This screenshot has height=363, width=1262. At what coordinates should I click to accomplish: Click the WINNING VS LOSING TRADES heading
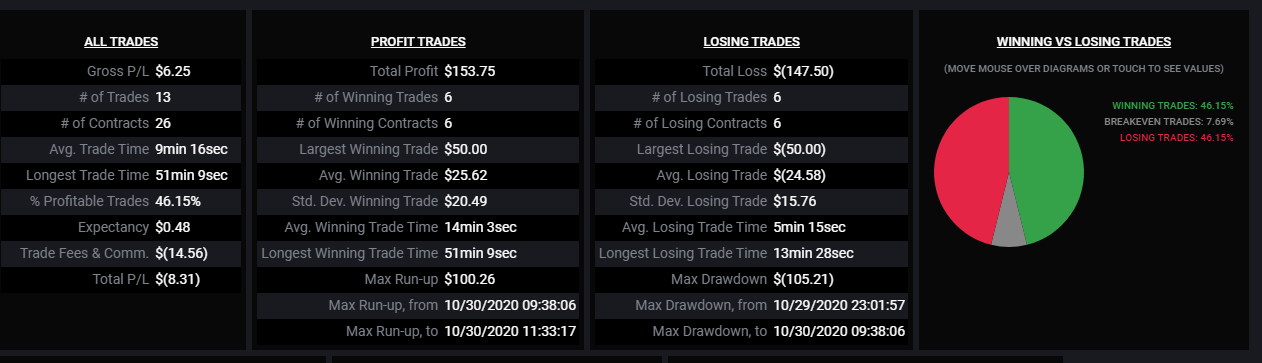click(x=1084, y=42)
